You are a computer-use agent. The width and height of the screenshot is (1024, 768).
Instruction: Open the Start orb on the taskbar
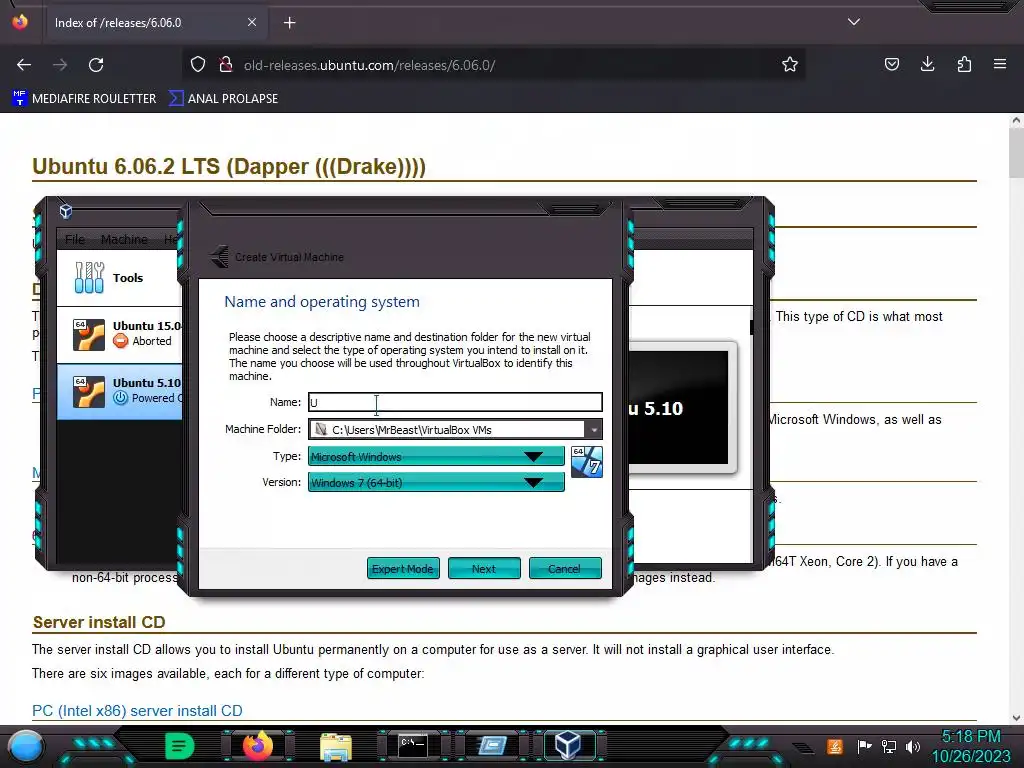pyautogui.click(x=26, y=746)
